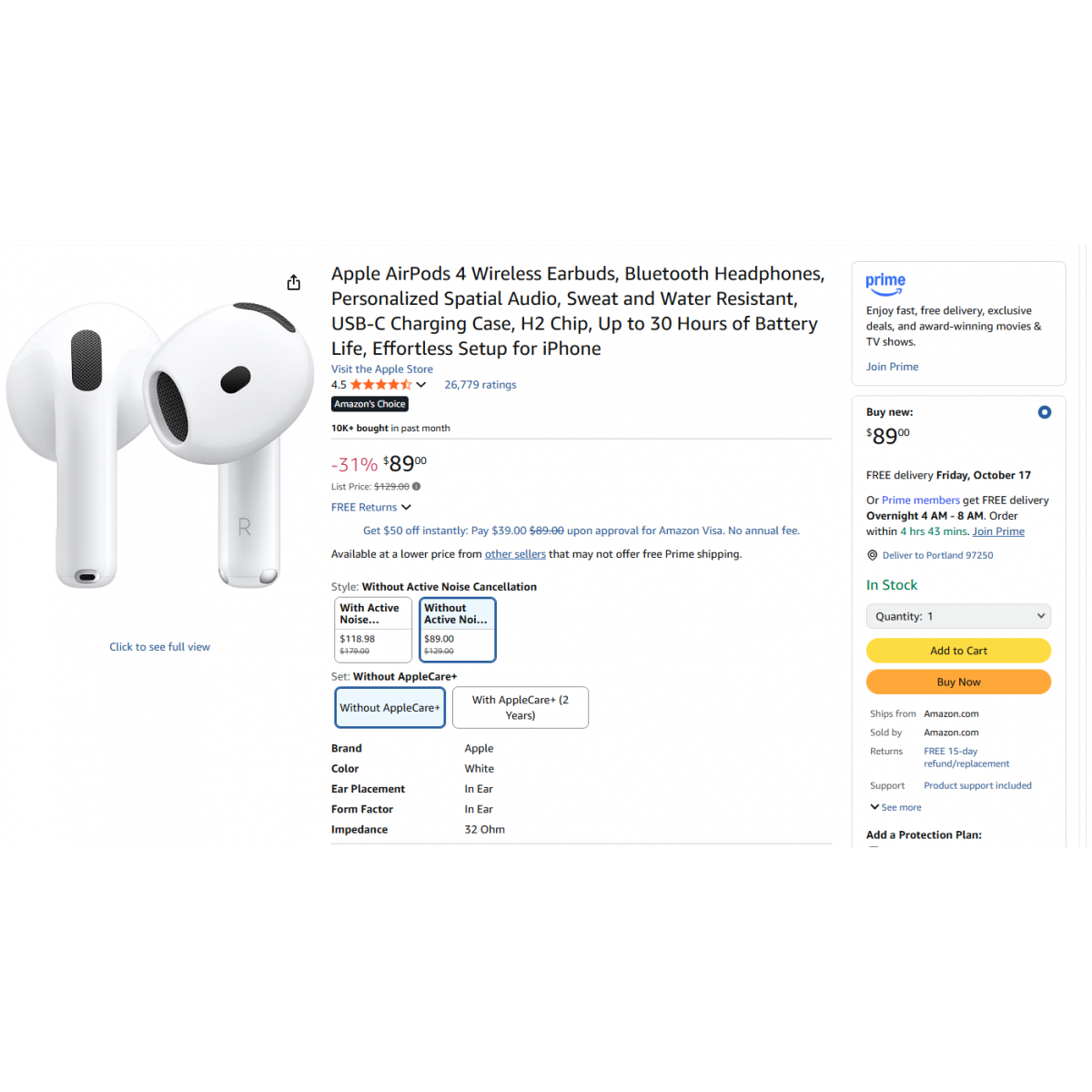Click AirPods product image for full view
Viewport: 1092px width, 1092px height.
(160, 446)
